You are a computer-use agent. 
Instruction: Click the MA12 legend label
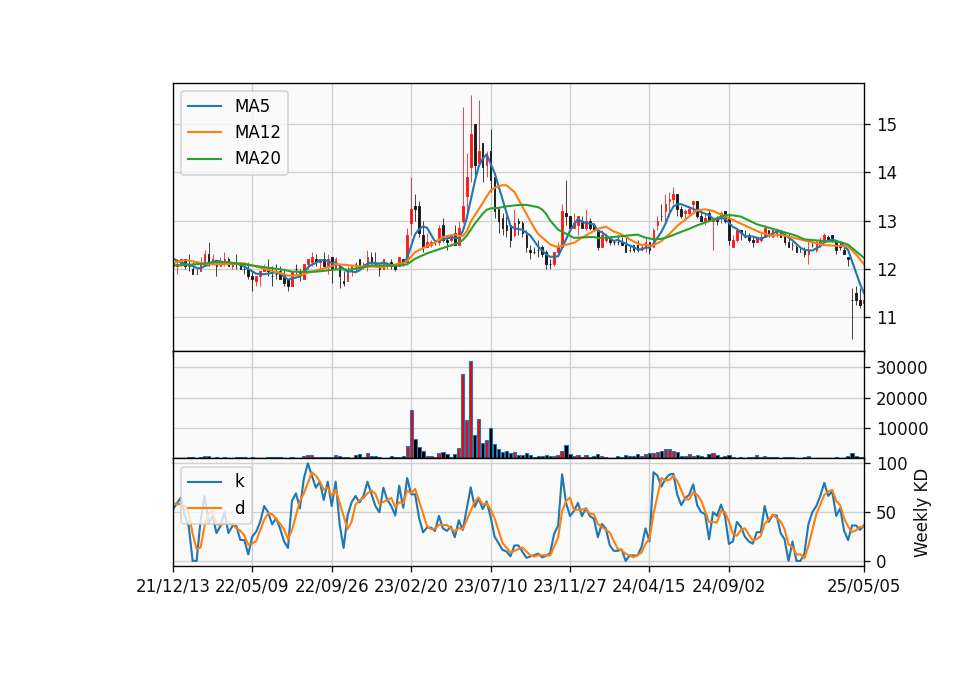tap(257, 132)
